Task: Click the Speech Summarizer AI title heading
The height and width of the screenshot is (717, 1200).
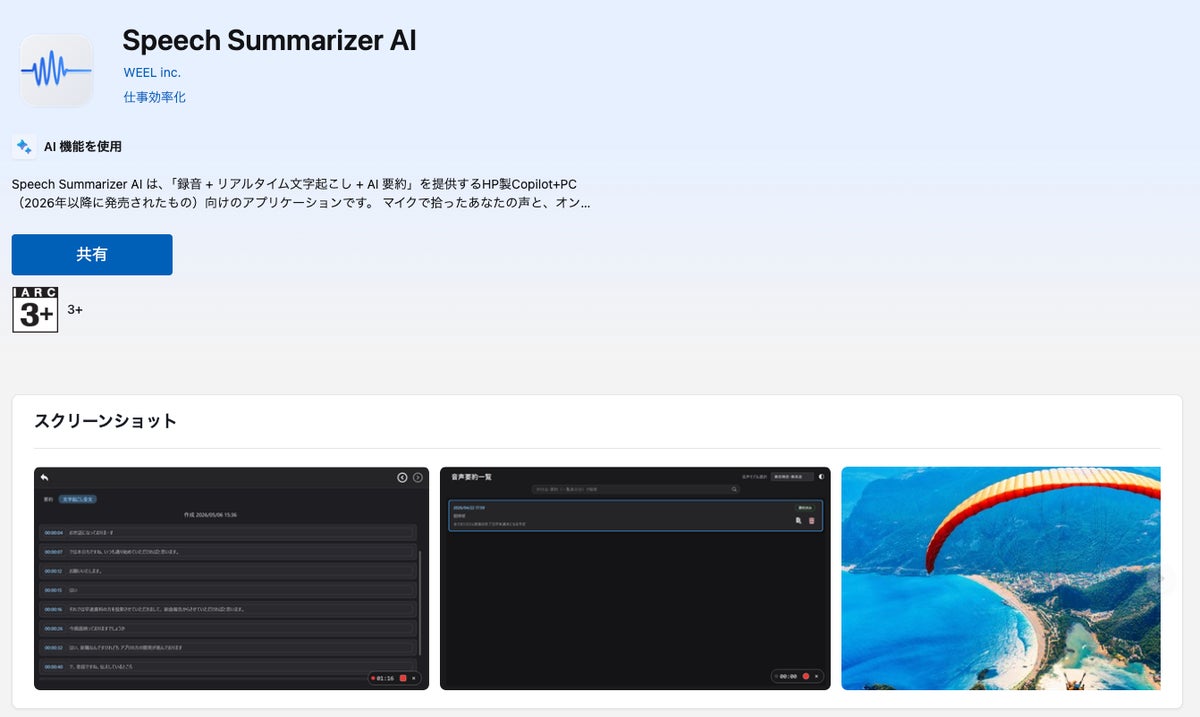Action: point(269,40)
